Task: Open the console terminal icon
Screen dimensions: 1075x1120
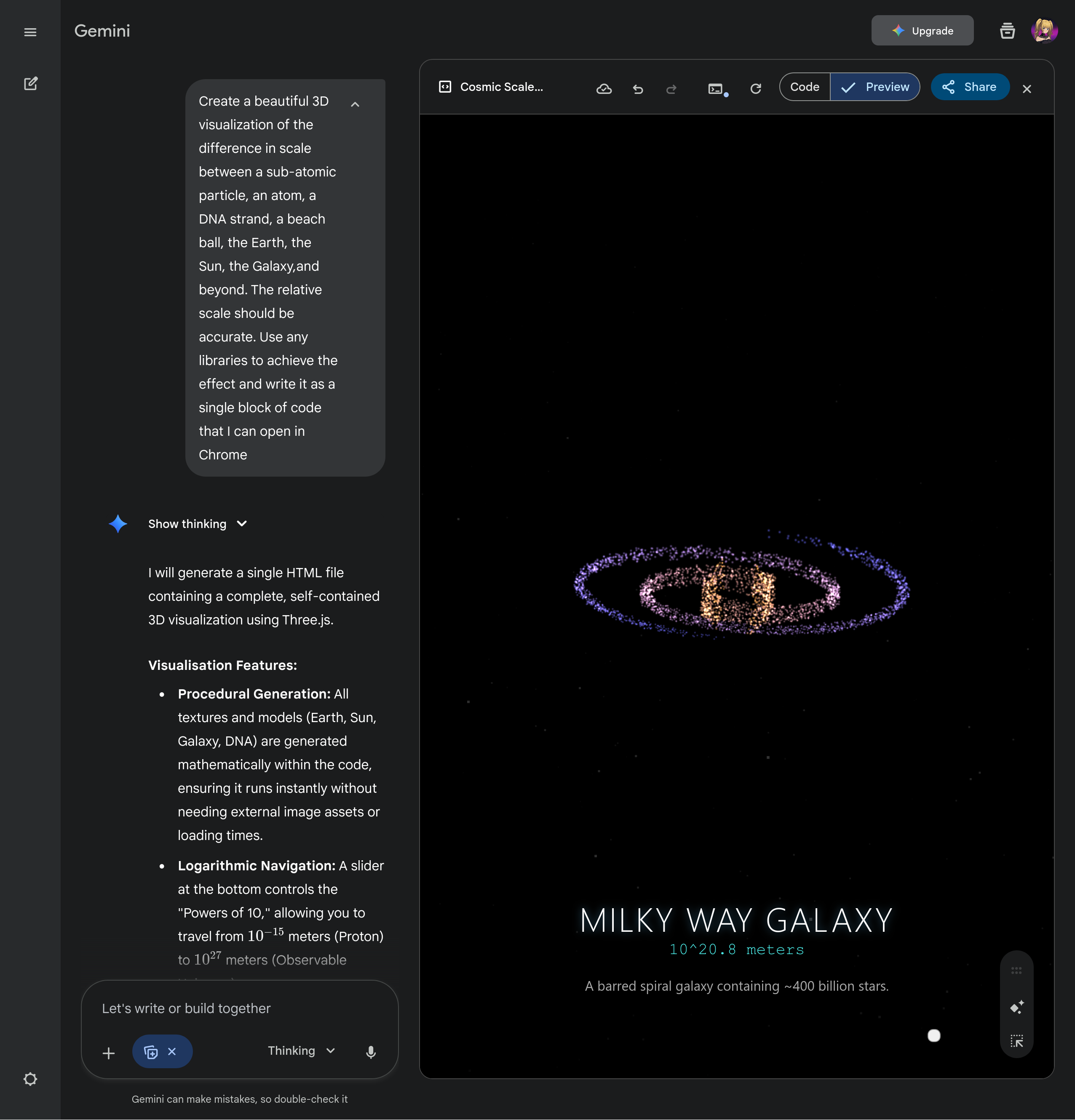Action: pyautogui.click(x=716, y=88)
